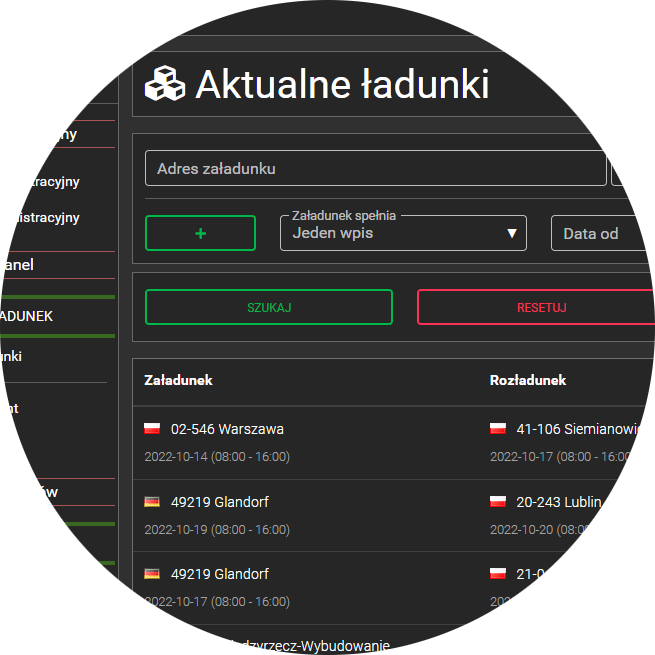This screenshot has width=655, height=655.
Task: Click the German flag in the 2022-10-19 Glandorf row
Action: pos(152,501)
